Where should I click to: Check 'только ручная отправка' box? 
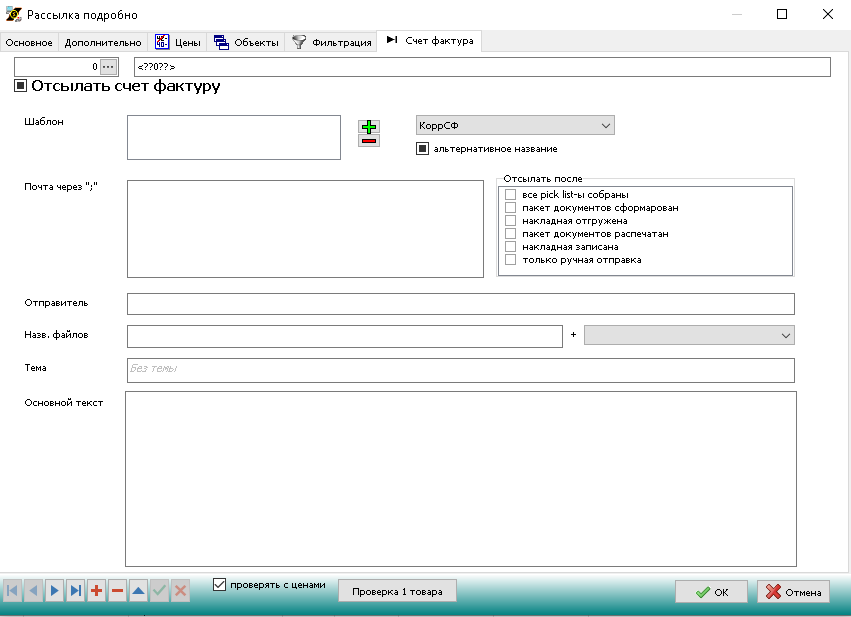tap(511, 260)
